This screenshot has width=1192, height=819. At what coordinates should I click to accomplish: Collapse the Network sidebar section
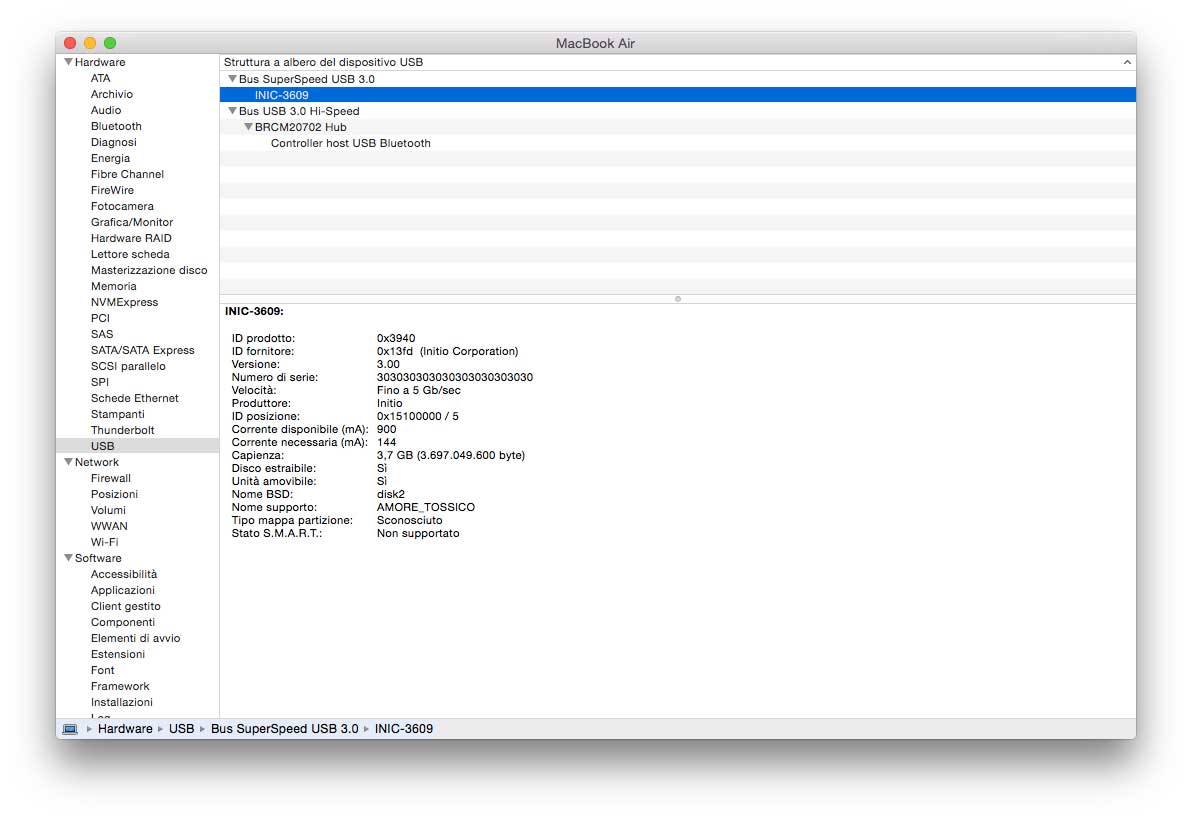(68, 462)
